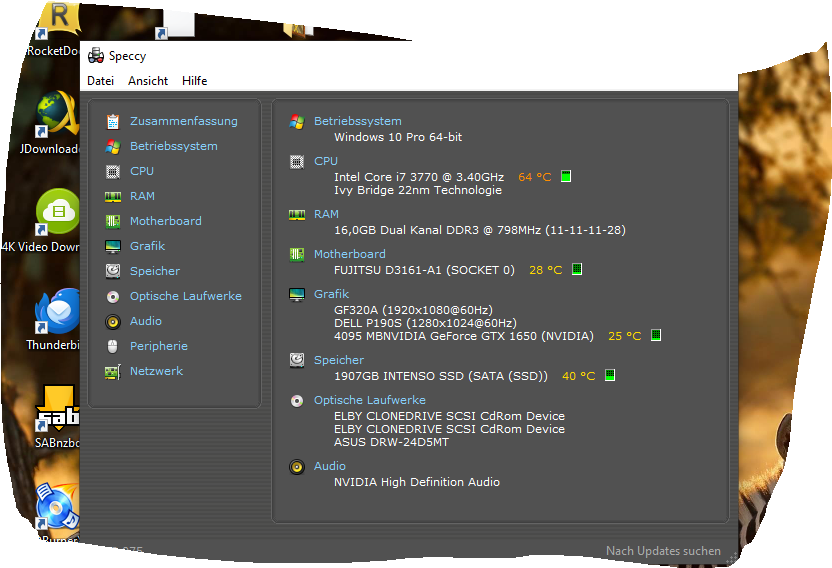
Task: Click the Windows 10 Pro 64-bit text
Action: click(x=398, y=137)
